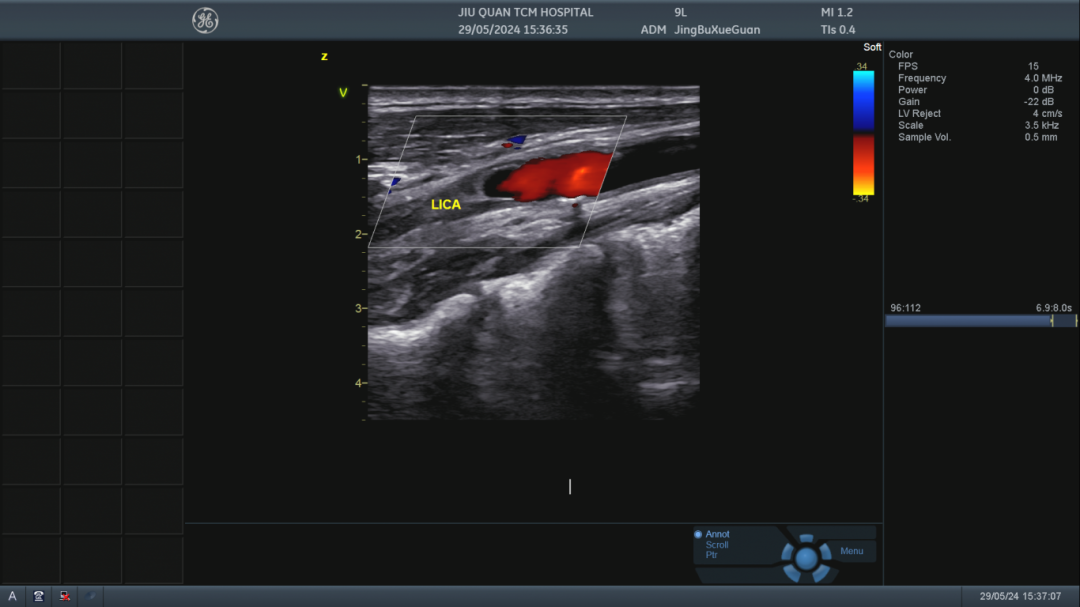Viewport: 1080px width, 607px height.
Task: Click the frame counter 96:112
Action: tap(905, 308)
